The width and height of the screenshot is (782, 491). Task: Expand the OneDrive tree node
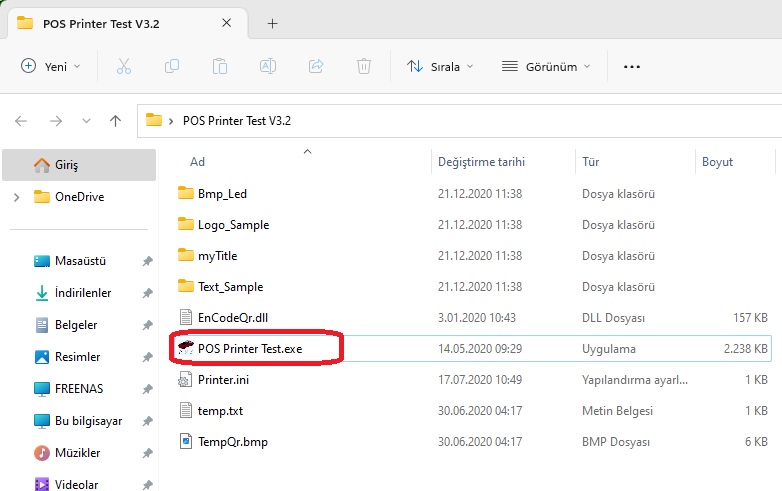point(16,197)
